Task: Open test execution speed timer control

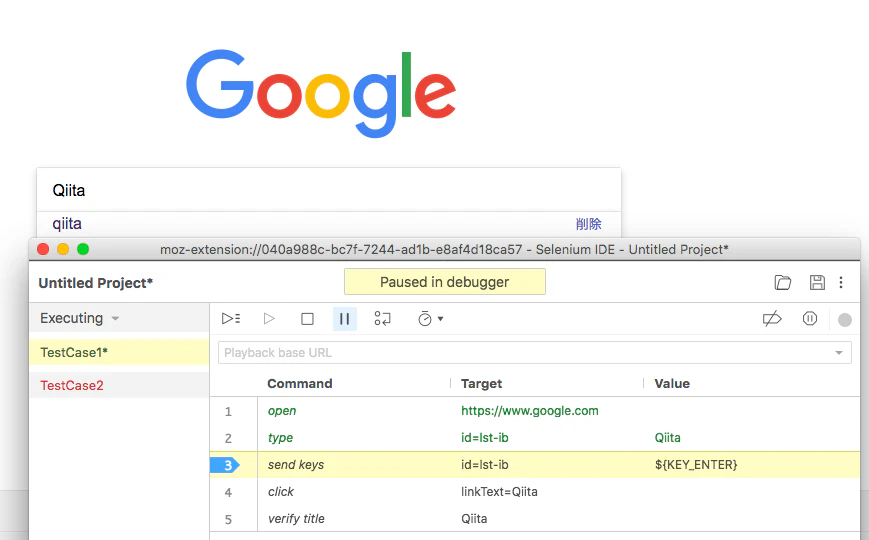Action: click(x=430, y=319)
